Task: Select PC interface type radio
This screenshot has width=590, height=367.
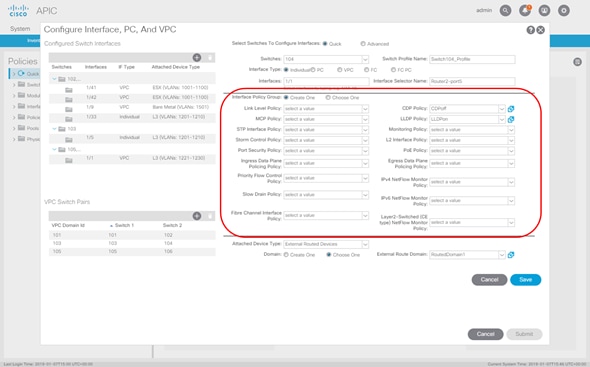Action: point(313,70)
